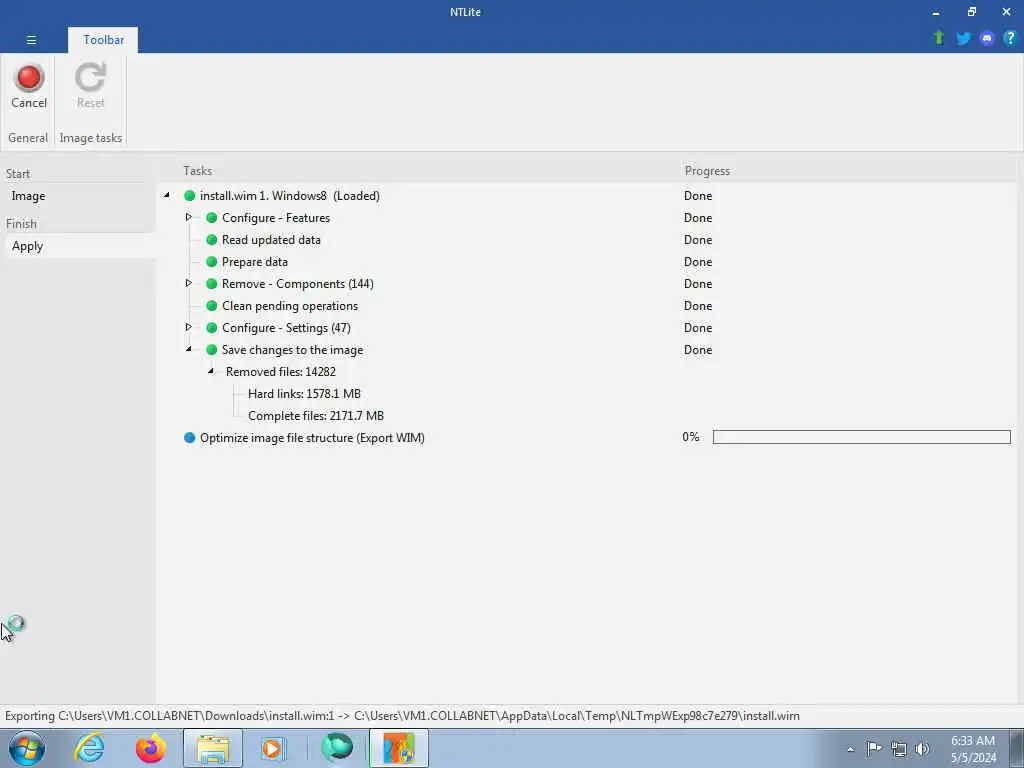
Task: Open the green chat bubble taskbar app
Action: tap(337, 748)
